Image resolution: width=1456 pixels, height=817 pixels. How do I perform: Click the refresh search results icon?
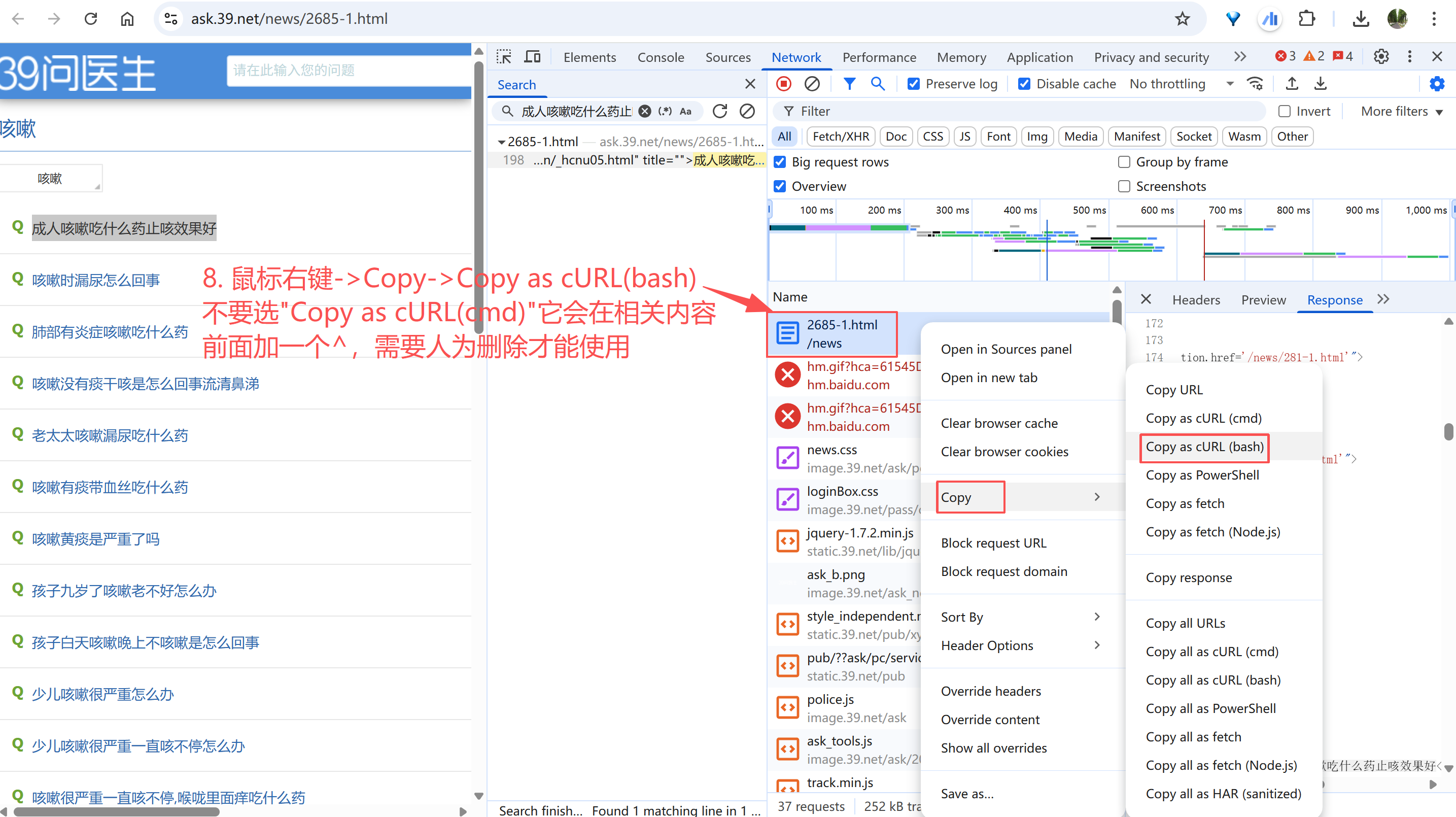pyautogui.click(x=719, y=111)
